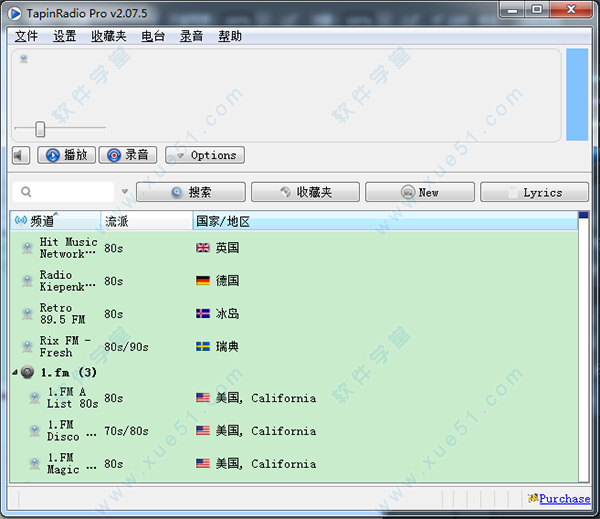600x519 pixels.
Task: Click the Purchase link
Action: (x=564, y=498)
